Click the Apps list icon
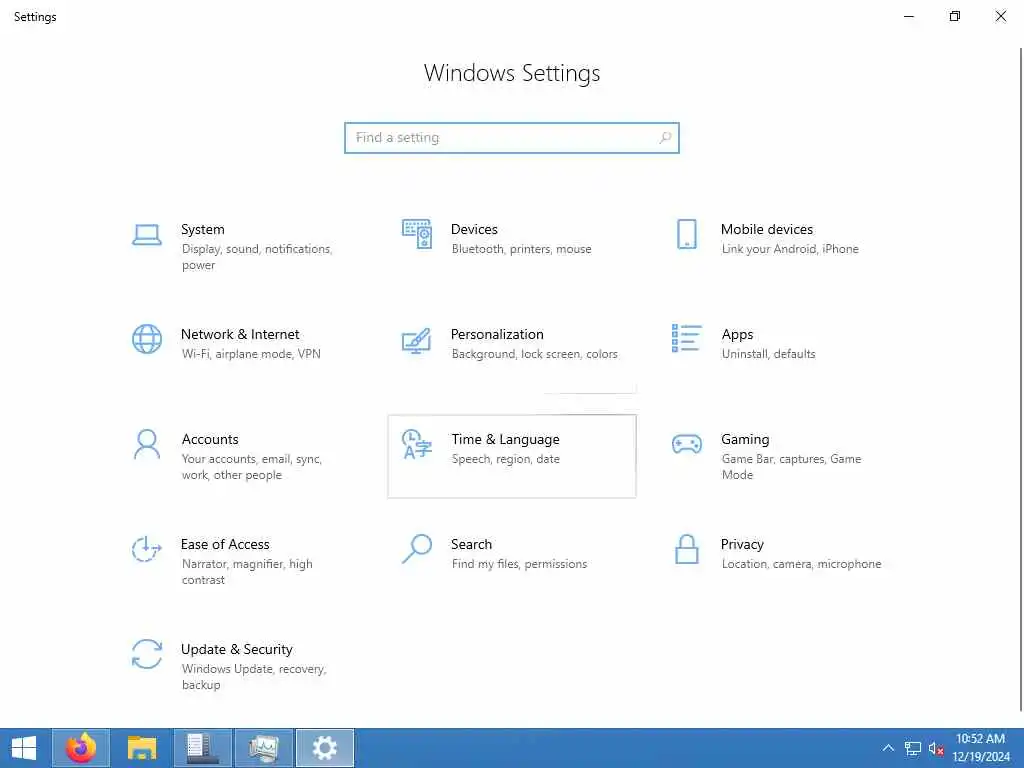Viewport: 1024px width, 768px height. (x=686, y=338)
